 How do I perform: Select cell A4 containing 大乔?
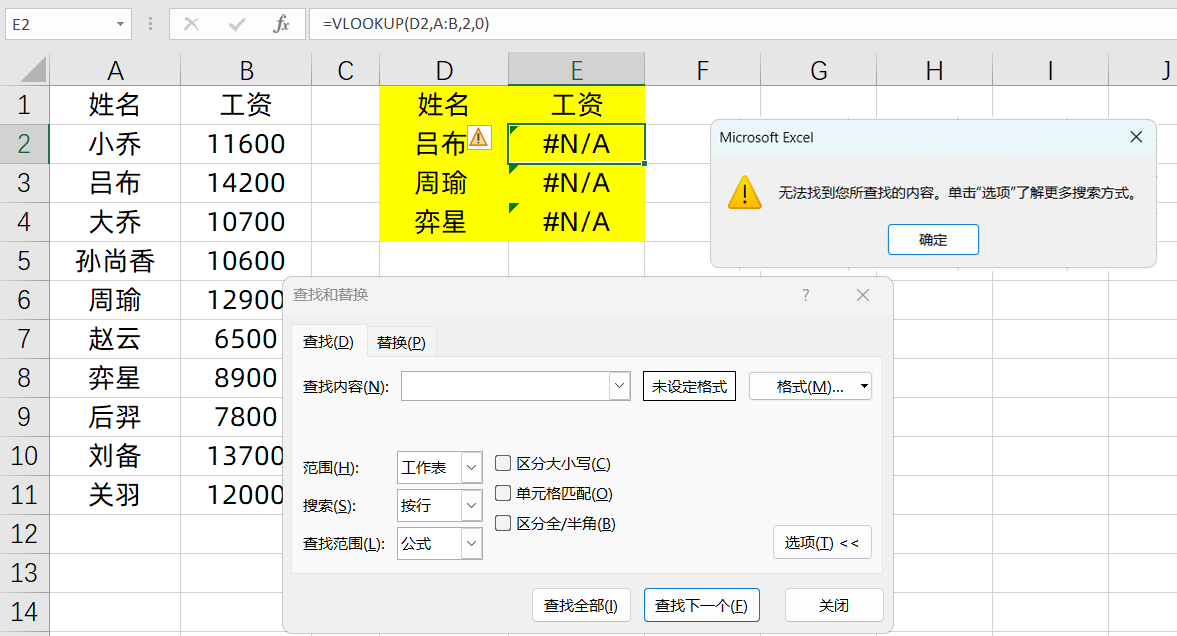(115, 222)
